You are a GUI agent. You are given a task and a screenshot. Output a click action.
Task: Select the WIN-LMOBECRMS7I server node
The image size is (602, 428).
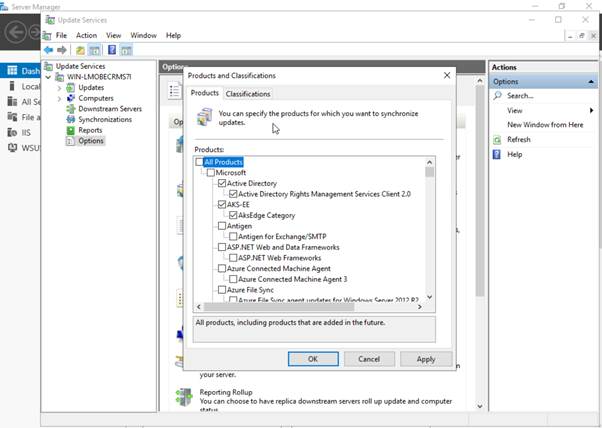tap(99, 77)
